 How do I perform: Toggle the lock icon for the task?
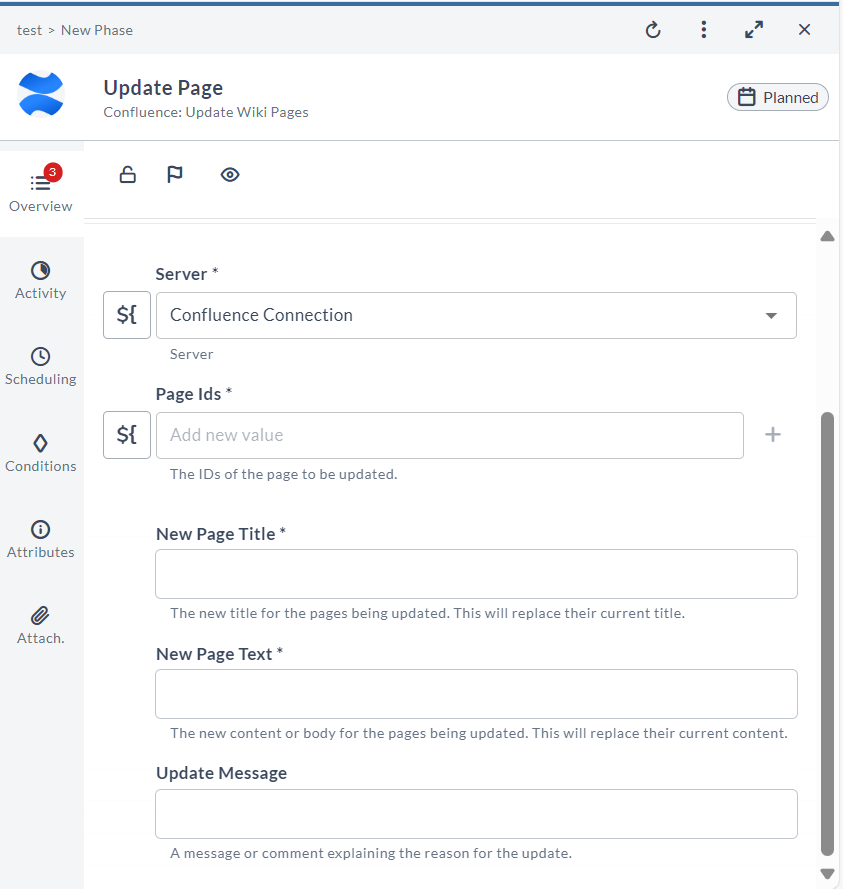pos(128,175)
